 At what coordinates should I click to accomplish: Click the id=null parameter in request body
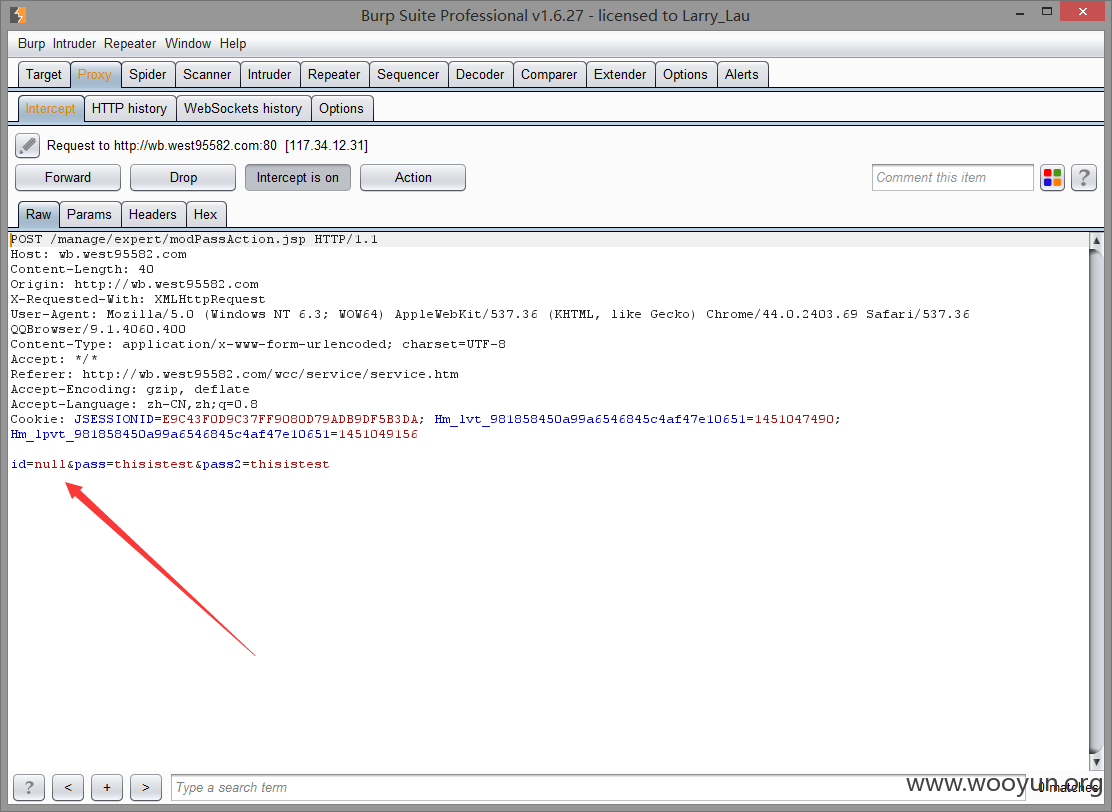(38, 464)
